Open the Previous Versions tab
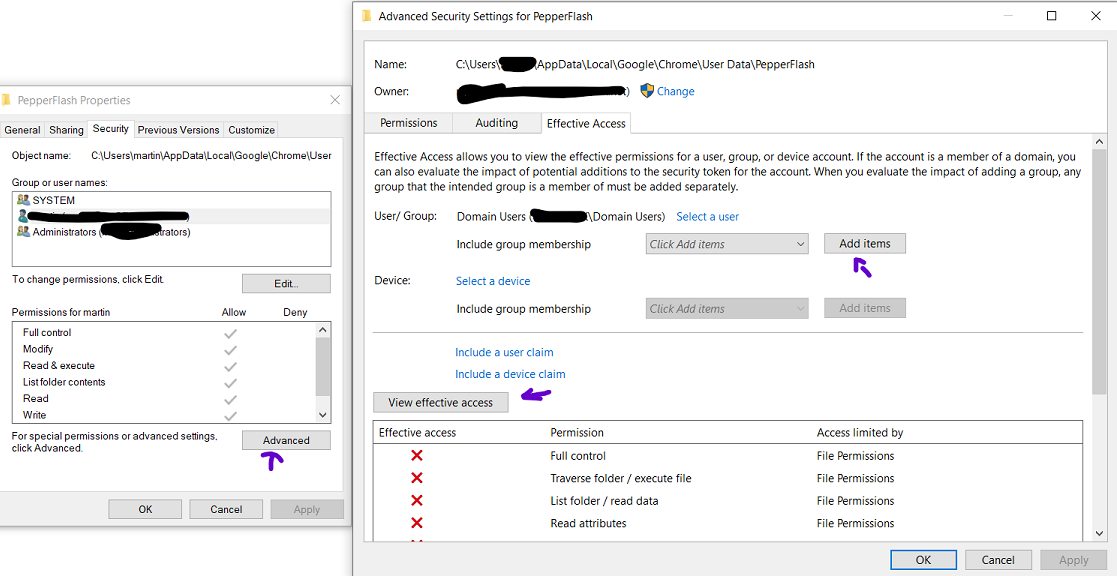This screenshot has height=576, width=1117. (x=178, y=130)
